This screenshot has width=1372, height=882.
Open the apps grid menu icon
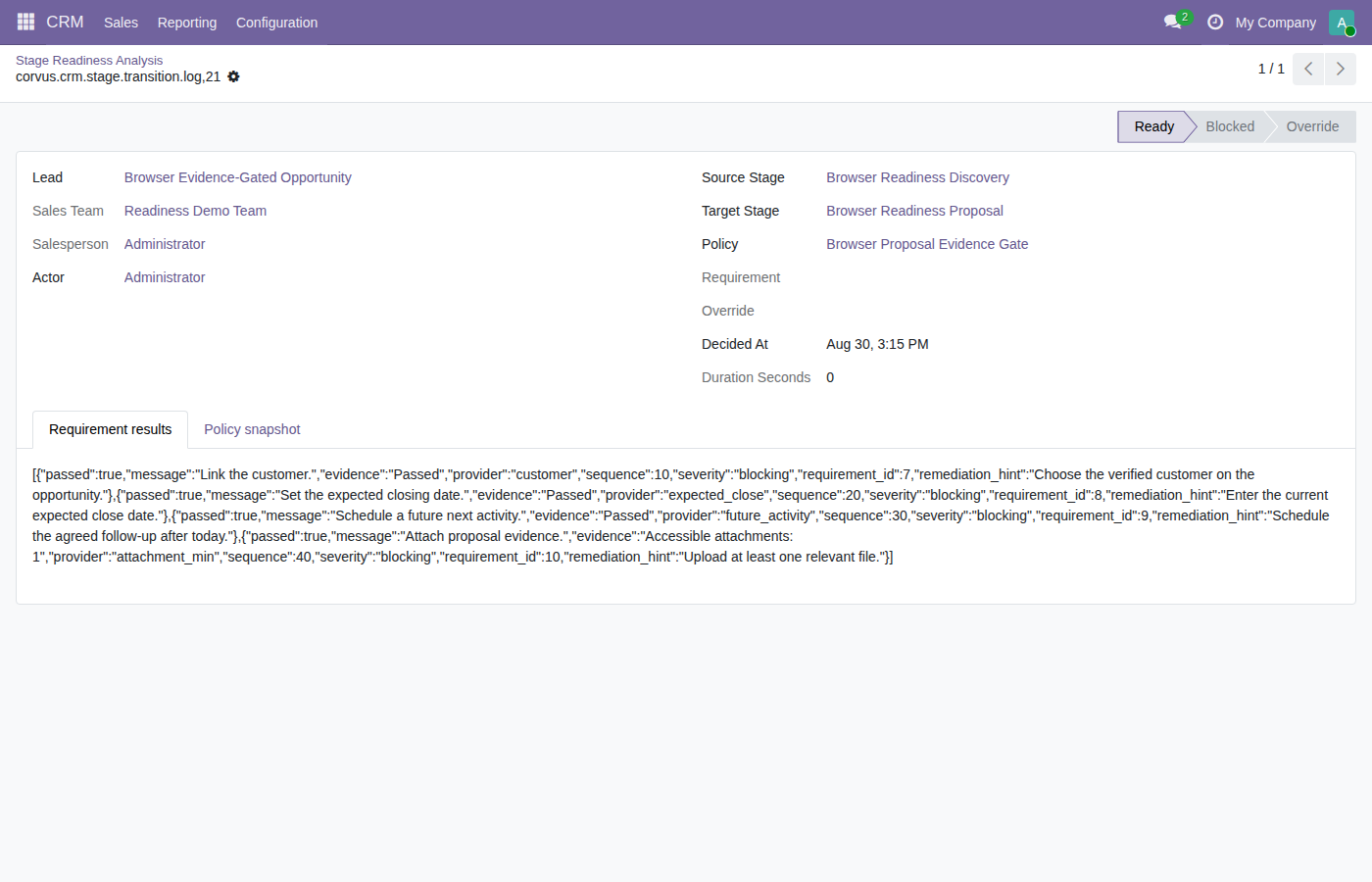pos(25,22)
